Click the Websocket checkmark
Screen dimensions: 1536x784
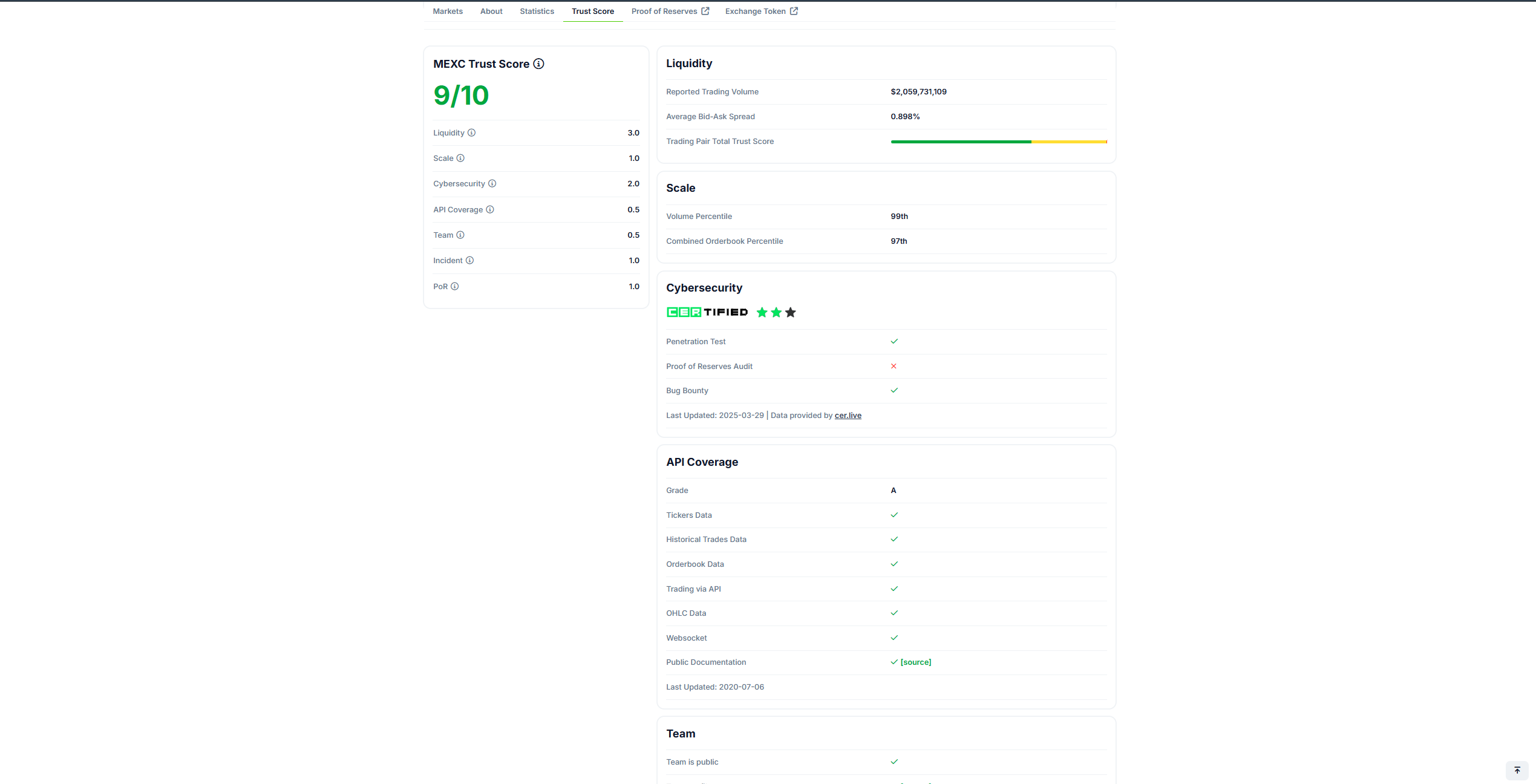pyautogui.click(x=894, y=638)
